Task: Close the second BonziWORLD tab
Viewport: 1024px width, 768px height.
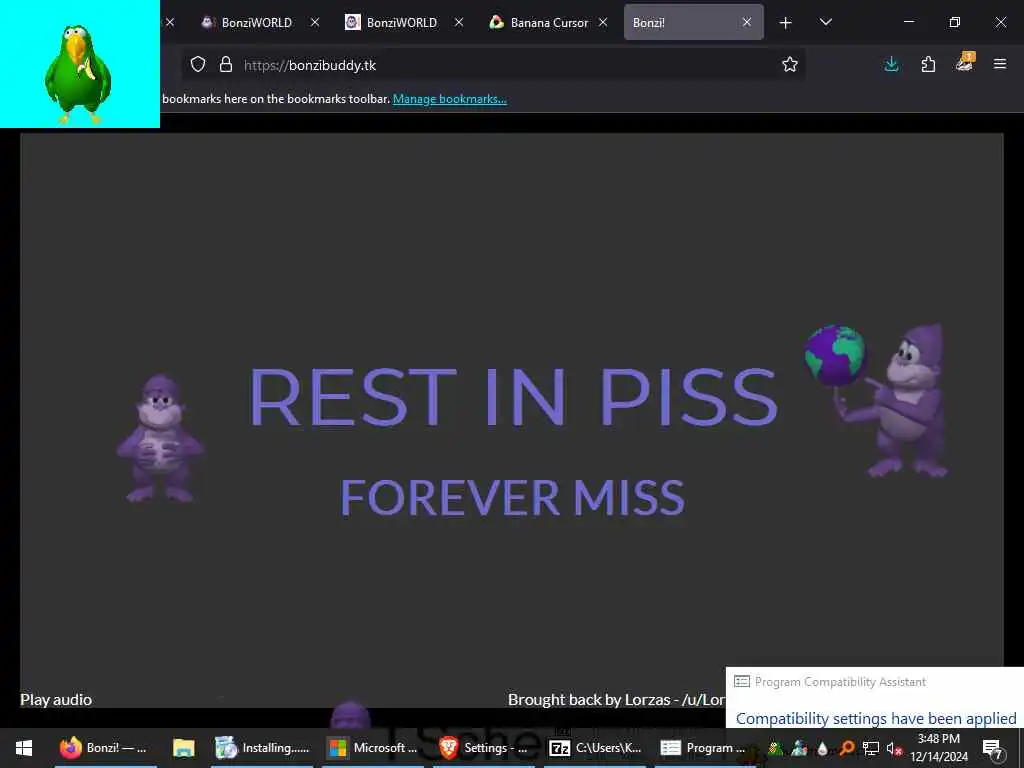Action: click(x=459, y=22)
